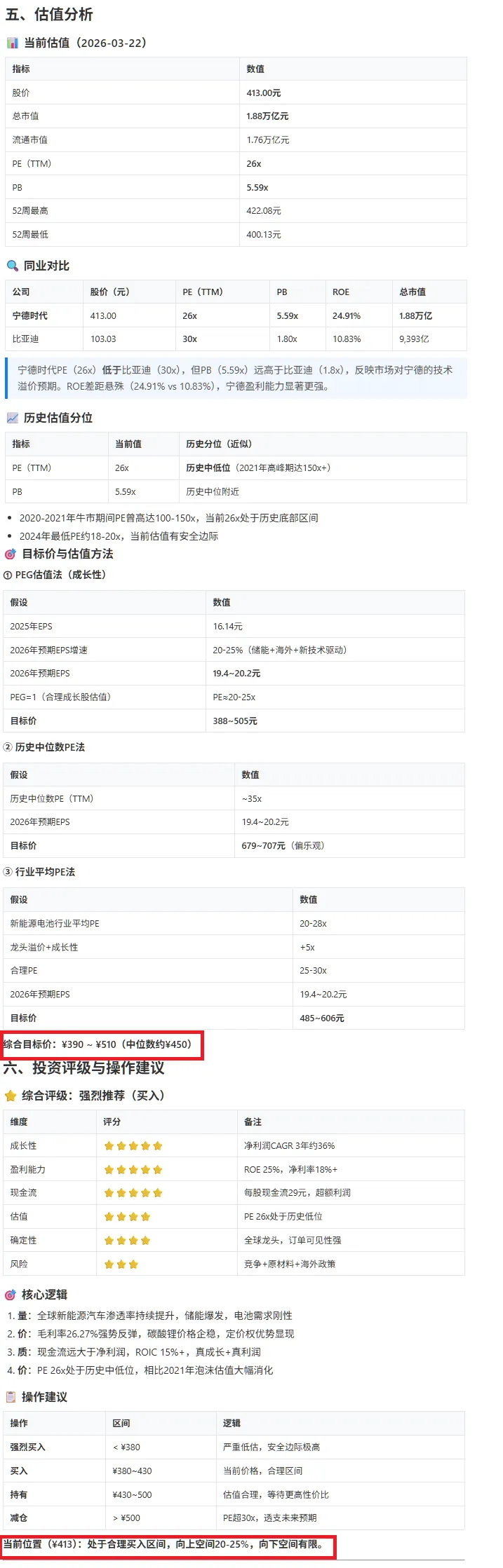Select 比亚迪's PE cell 30x in table
Screen dimensions: 503x1568
[189, 339]
